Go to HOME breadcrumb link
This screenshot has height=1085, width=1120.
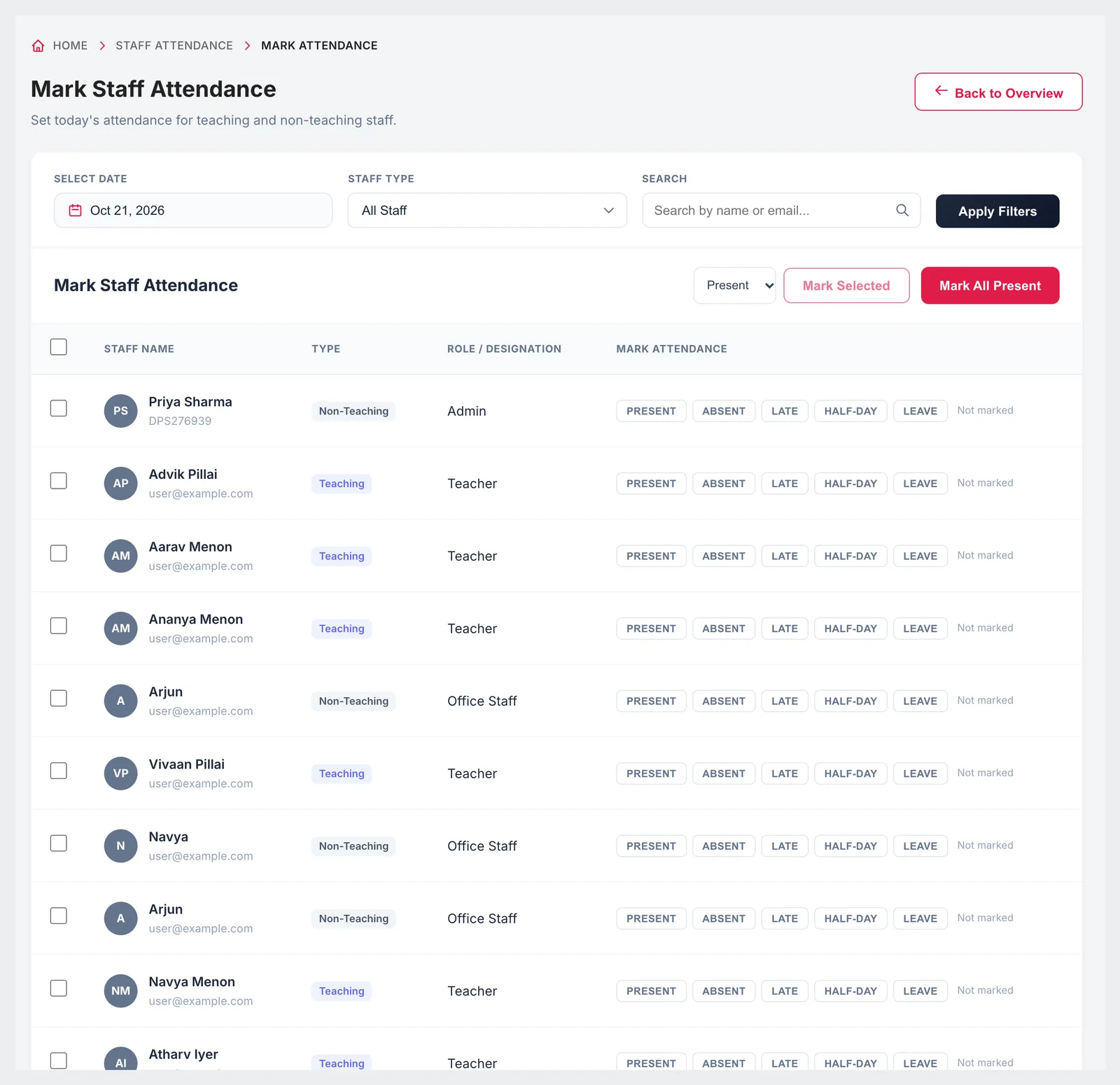70,45
